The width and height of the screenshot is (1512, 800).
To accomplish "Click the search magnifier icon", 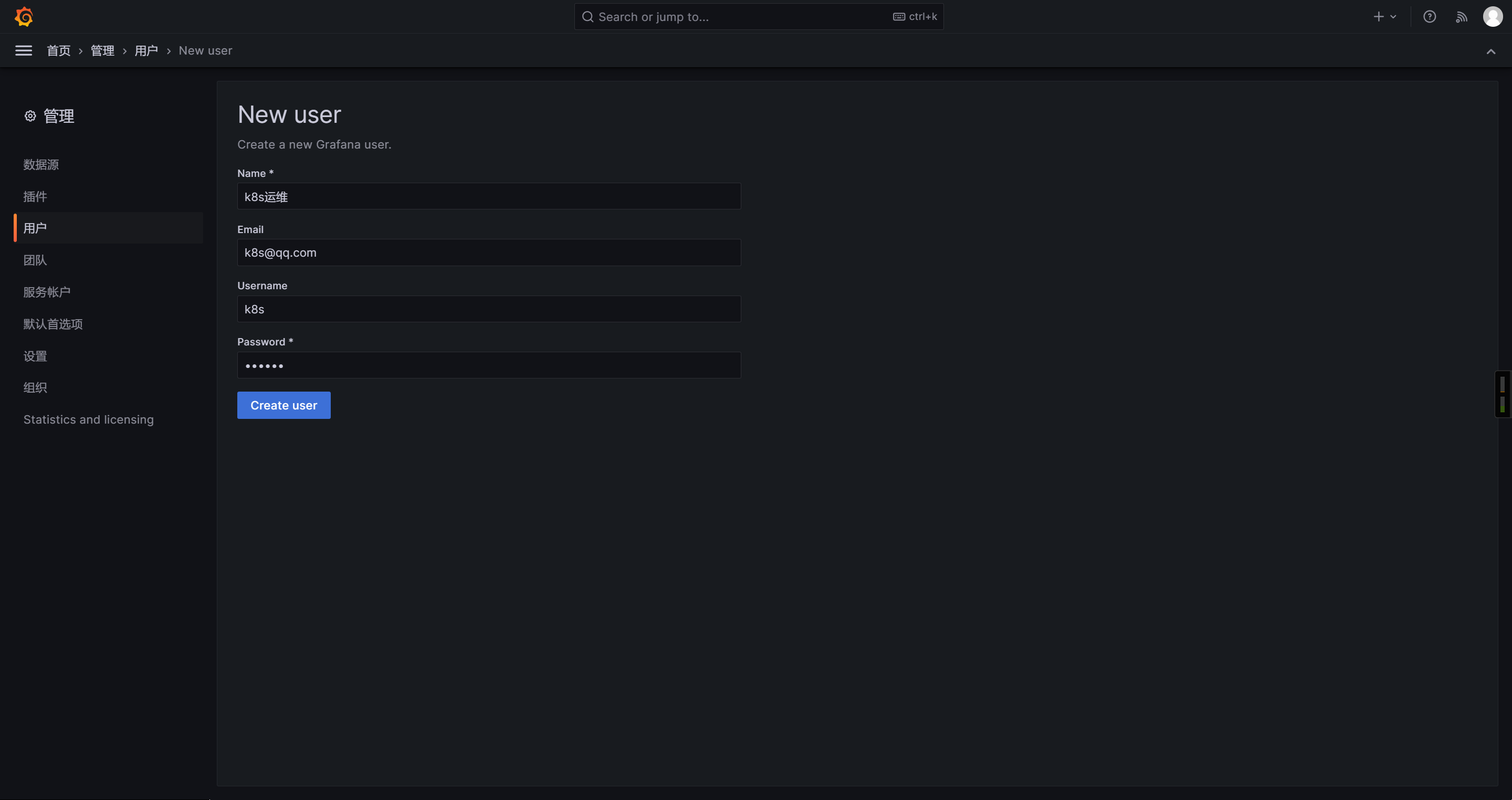I will (x=587, y=16).
